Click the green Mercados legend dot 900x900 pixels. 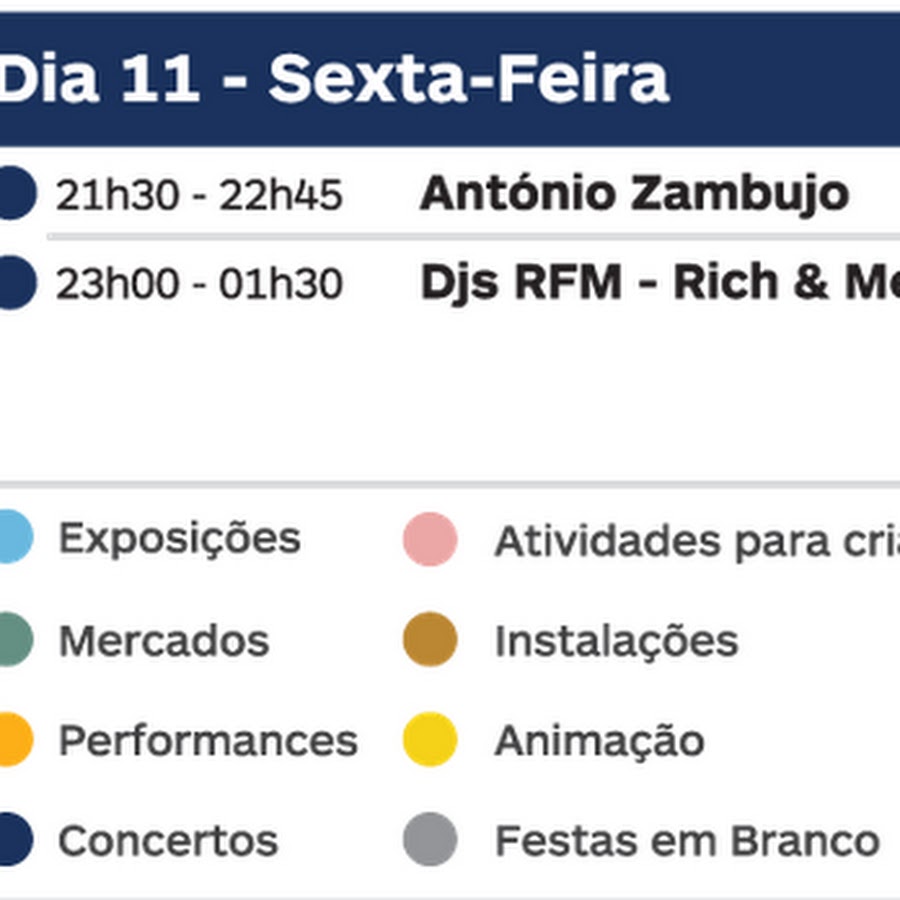[x=13, y=639]
